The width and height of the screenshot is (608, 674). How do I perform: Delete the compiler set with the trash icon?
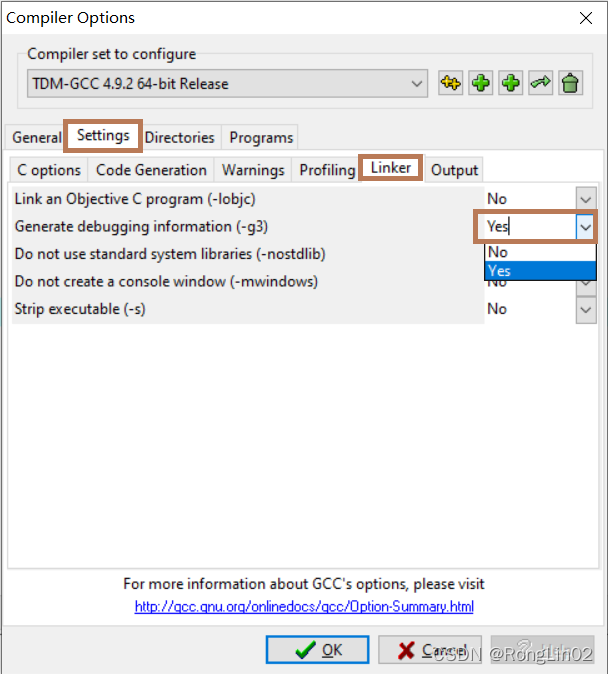point(571,83)
